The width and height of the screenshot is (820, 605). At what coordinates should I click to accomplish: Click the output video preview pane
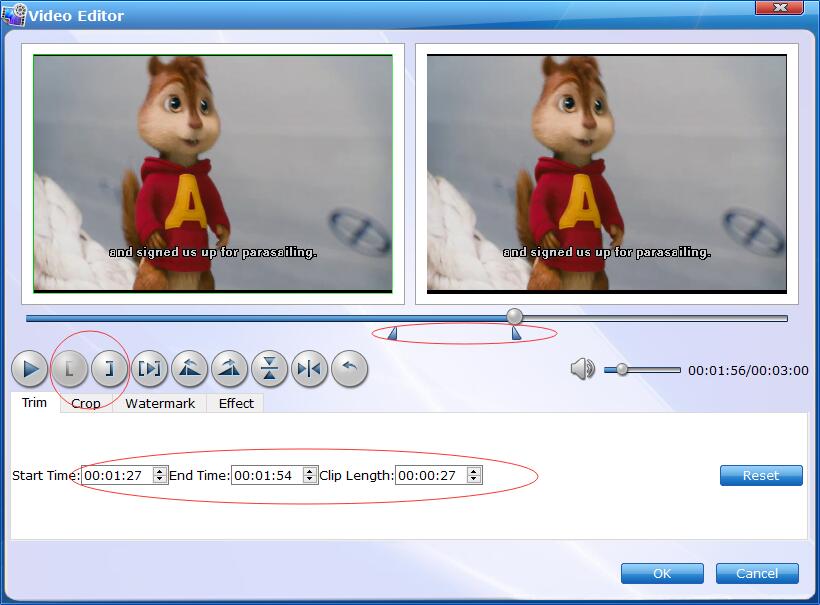click(x=607, y=174)
